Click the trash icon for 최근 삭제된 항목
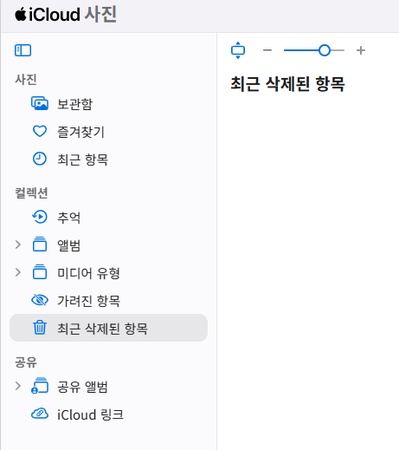Image resolution: width=399 pixels, height=450 pixels. point(40,327)
